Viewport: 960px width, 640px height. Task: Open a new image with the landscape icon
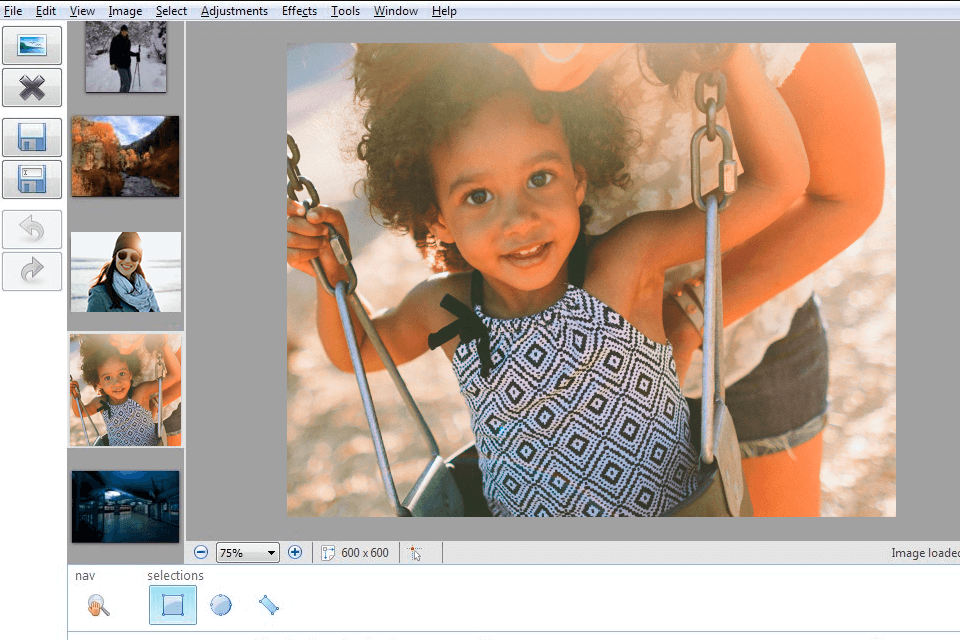click(x=31, y=44)
